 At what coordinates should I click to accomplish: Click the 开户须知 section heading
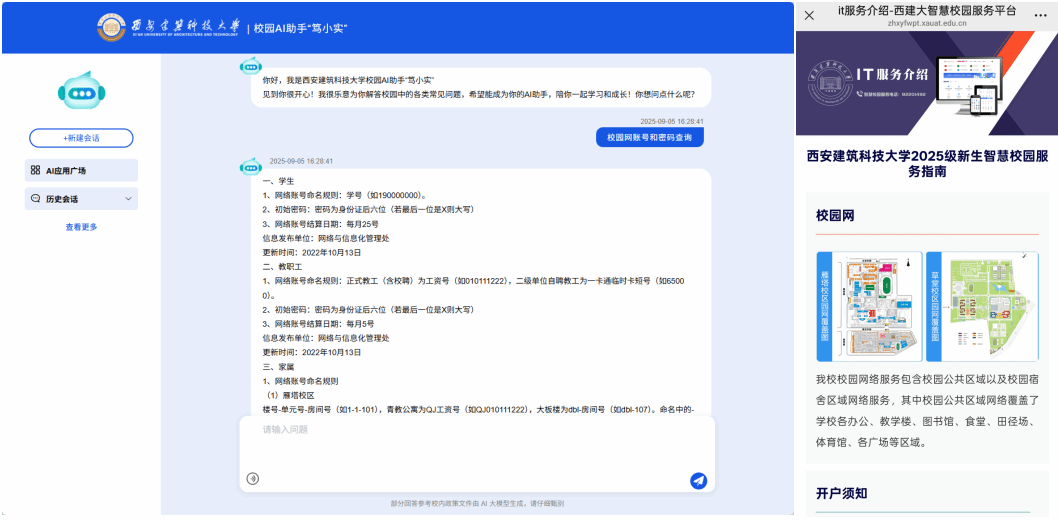pos(841,493)
